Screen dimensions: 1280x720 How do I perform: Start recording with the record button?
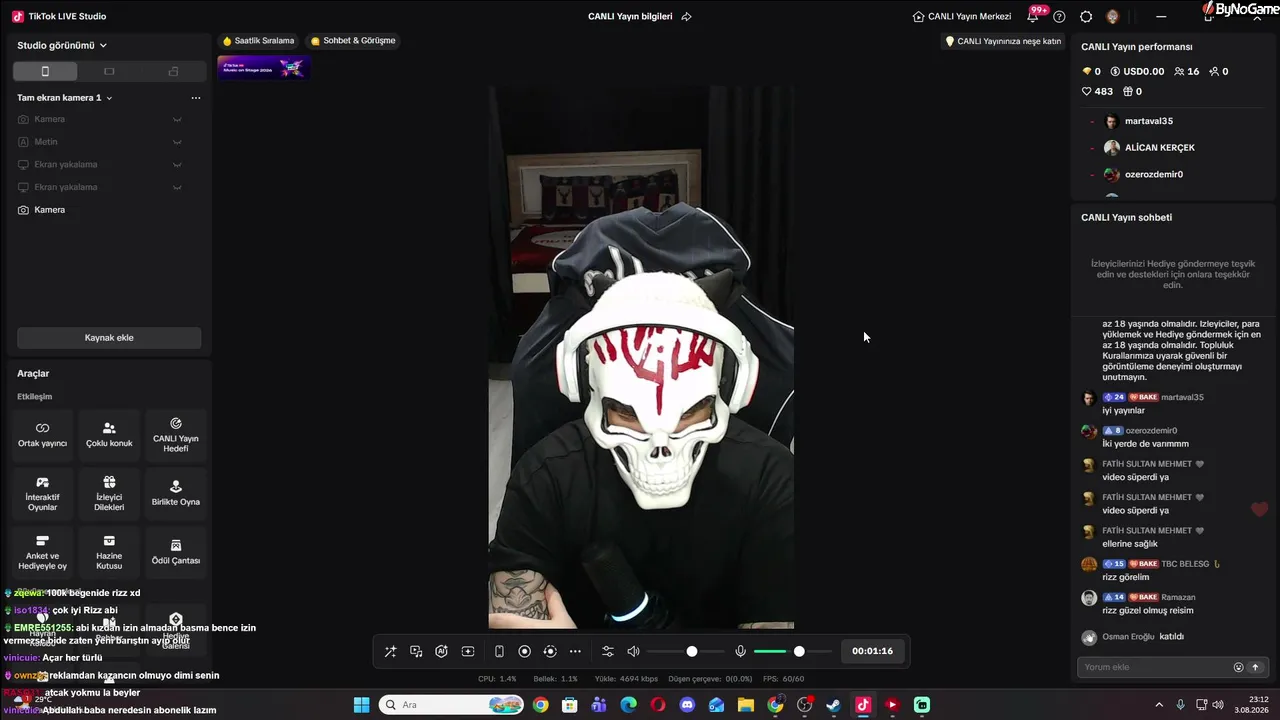pyautogui.click(x=524, y=651)
